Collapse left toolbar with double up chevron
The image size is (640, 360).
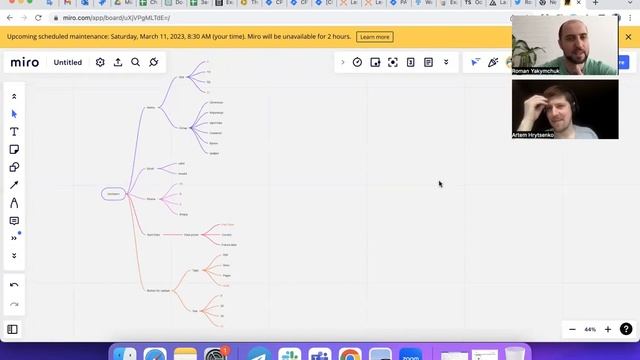tap(14, 96)
